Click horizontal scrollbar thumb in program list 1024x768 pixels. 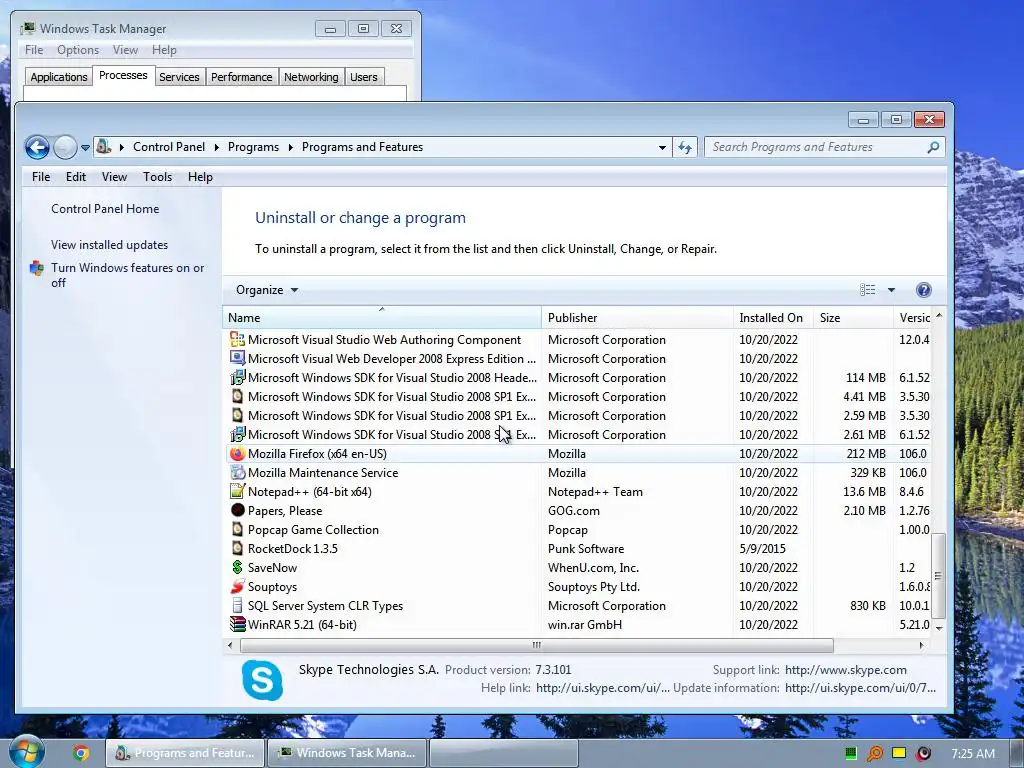tap(537, 645)
